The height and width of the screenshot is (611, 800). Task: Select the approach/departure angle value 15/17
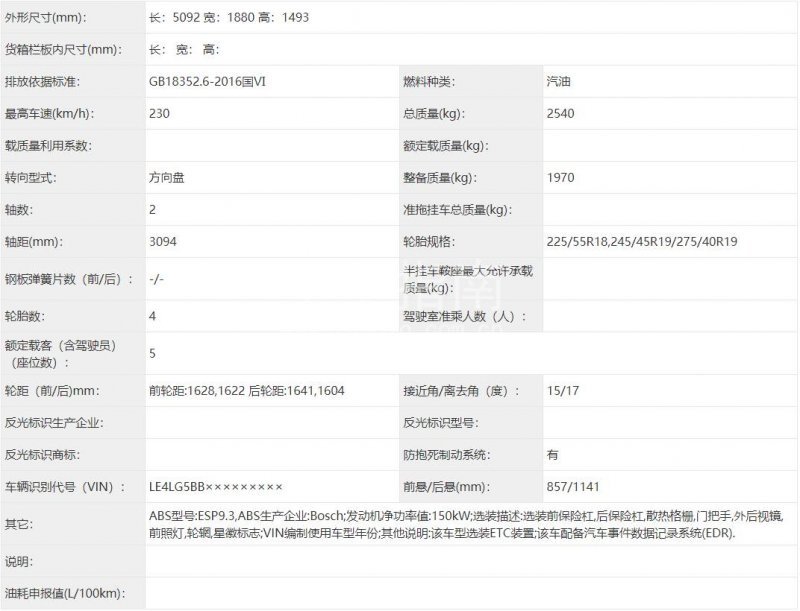point(562,390)
